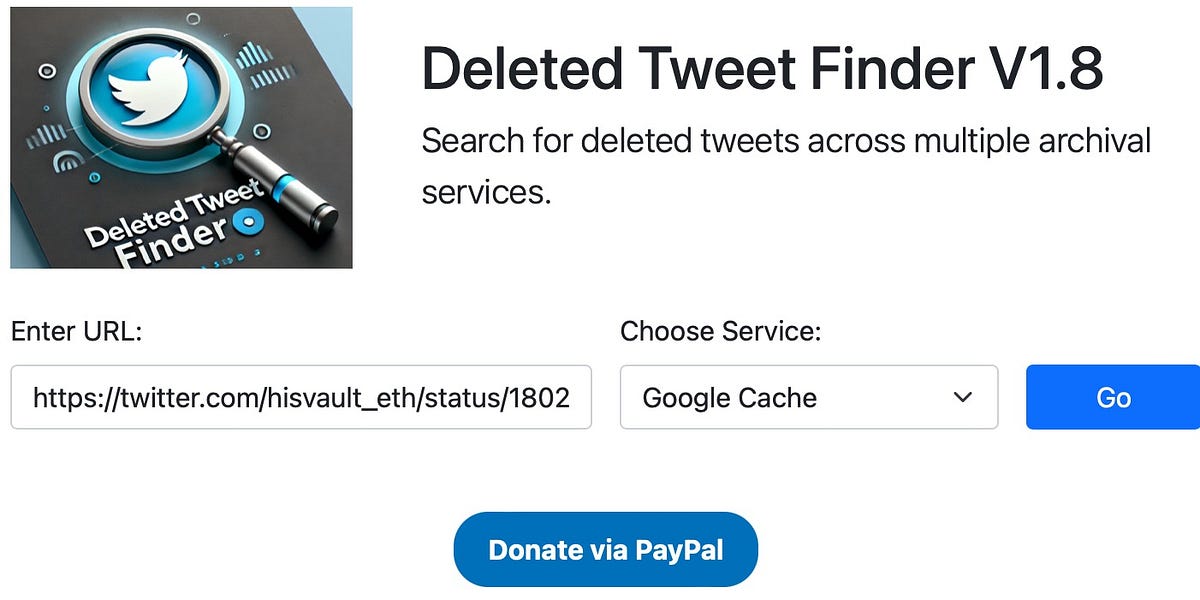
Task: Click the Deleted Tweet Finder V1.8 heading
Action: [763, 68]
